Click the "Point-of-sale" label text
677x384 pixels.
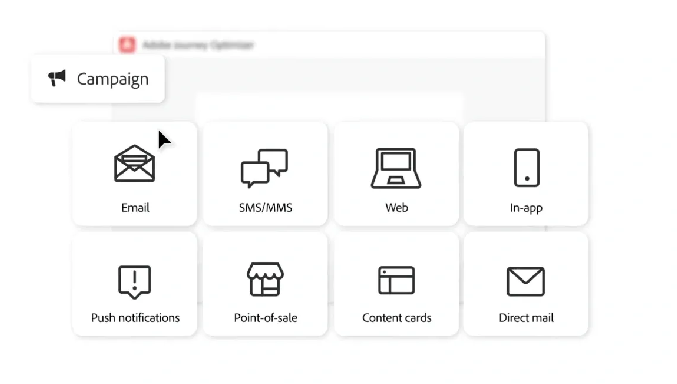(x=266, y=318)
